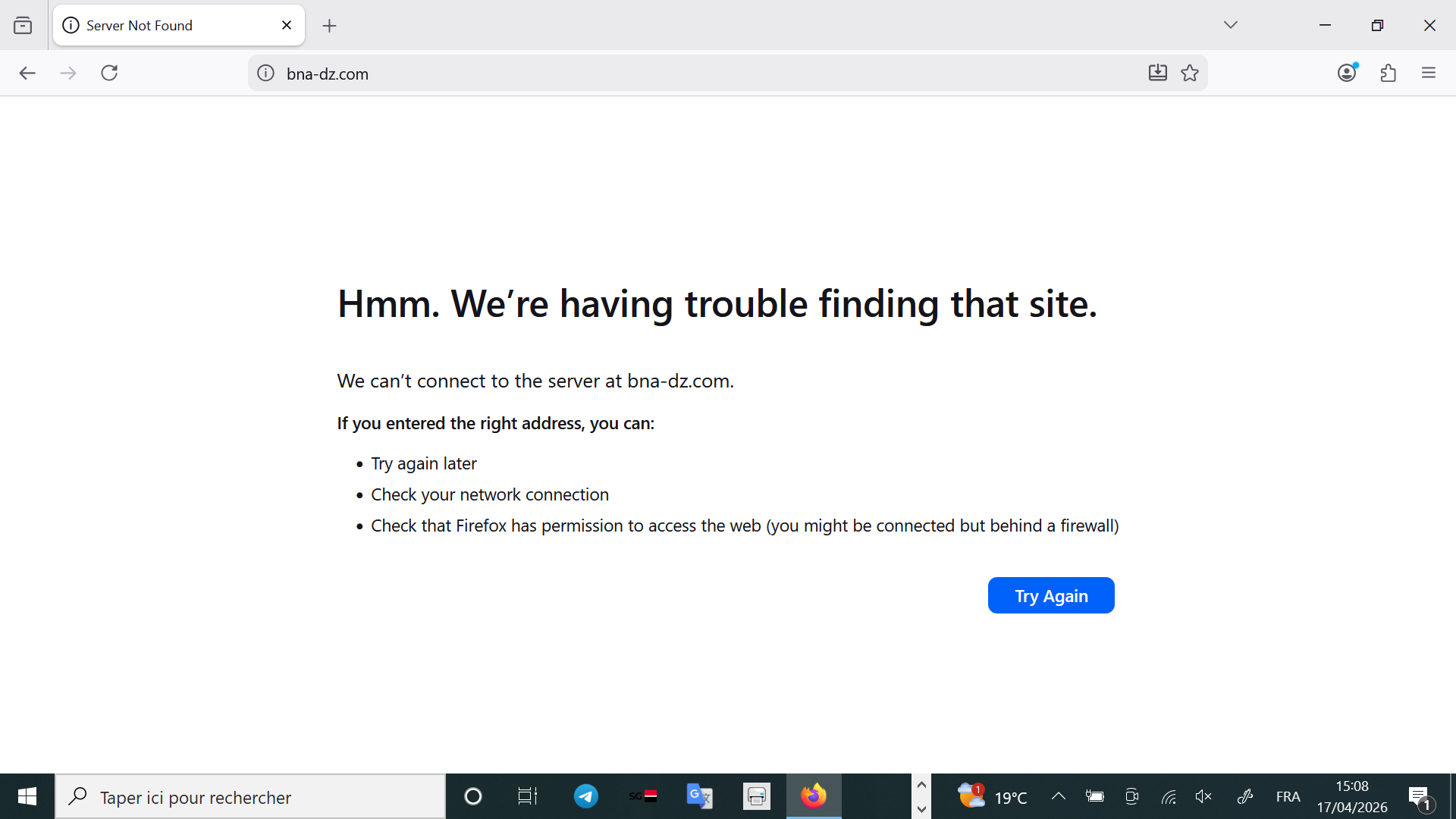
Task: Go back to previous page
Action: (x=27, y=73)
